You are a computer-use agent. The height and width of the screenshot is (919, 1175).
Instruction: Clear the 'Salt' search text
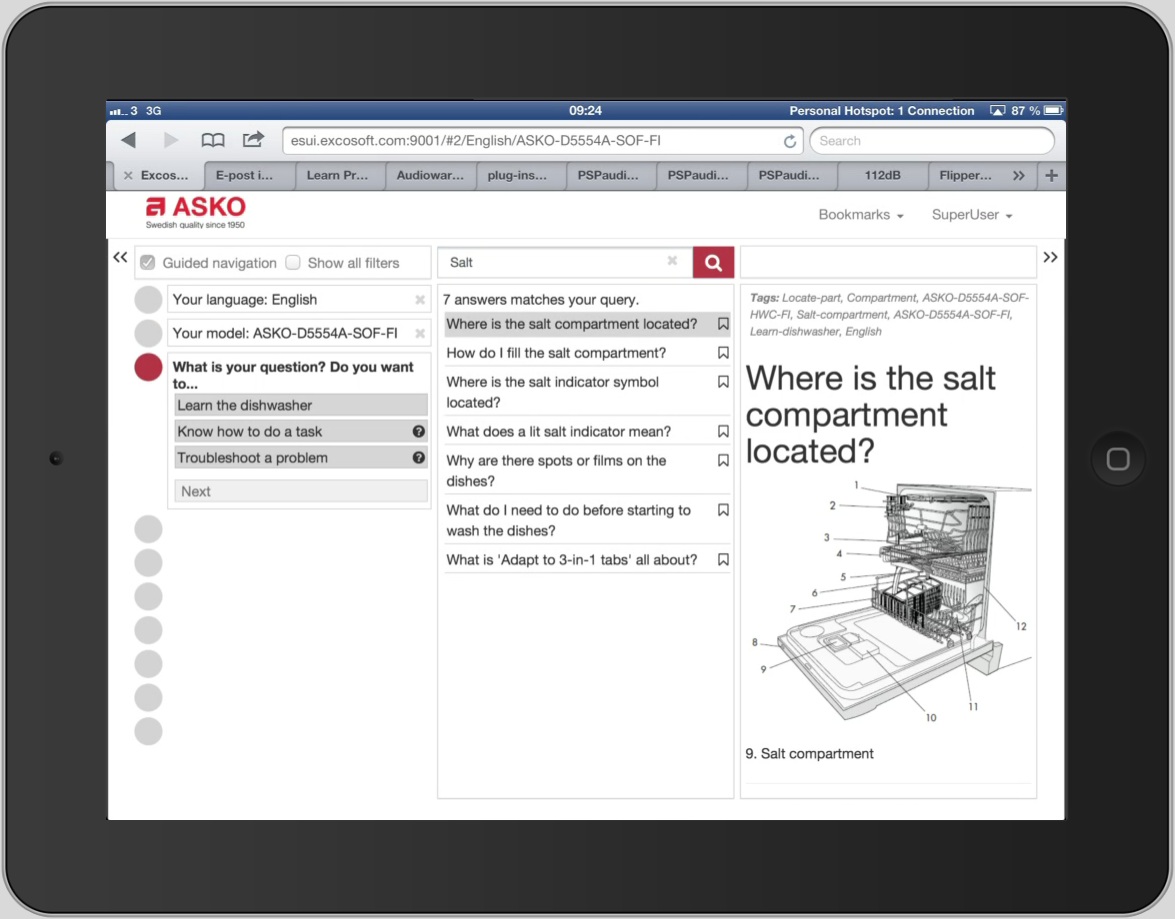[x=672, y=262]
